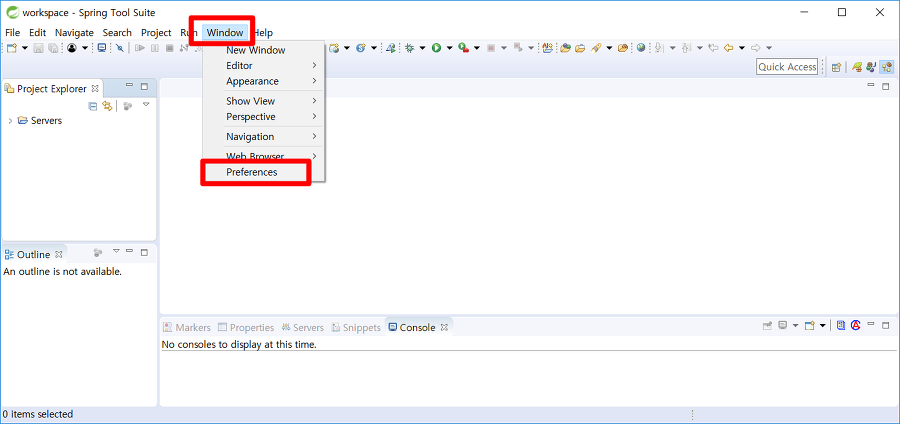Viewport: 900px width, 424px height.
Task: Click the Open Console icon in Console toolbar
Action: point(809,325)
